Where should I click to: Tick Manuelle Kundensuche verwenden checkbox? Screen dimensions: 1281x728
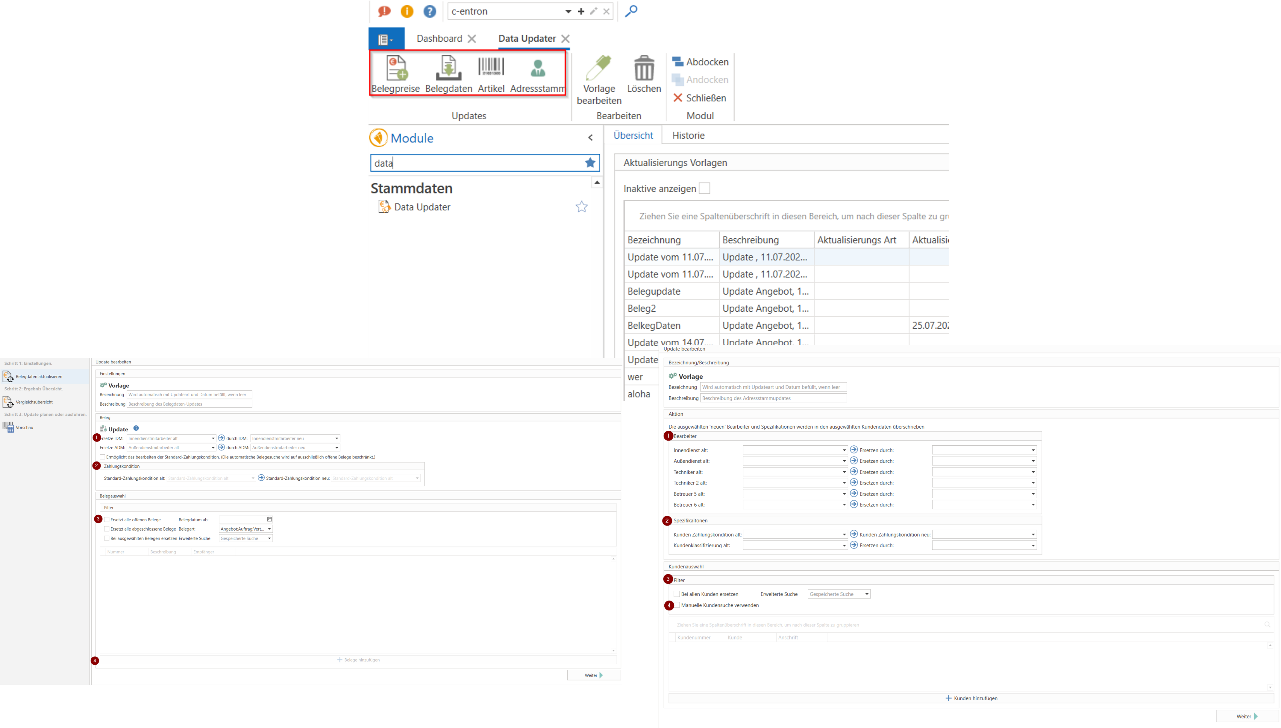pos(675,605)
